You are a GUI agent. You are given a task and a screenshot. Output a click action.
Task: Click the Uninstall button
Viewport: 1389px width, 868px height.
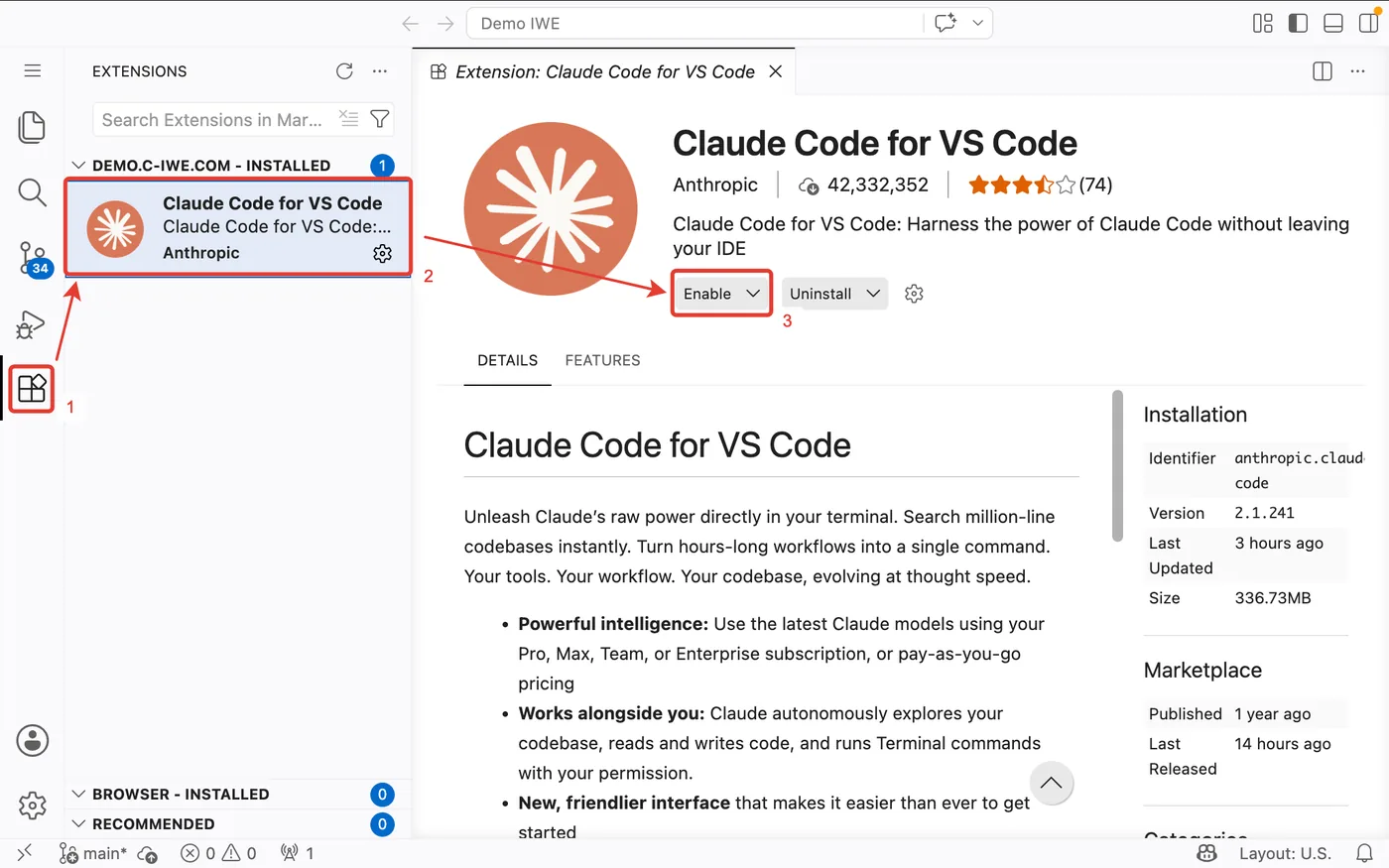point(821,294)
